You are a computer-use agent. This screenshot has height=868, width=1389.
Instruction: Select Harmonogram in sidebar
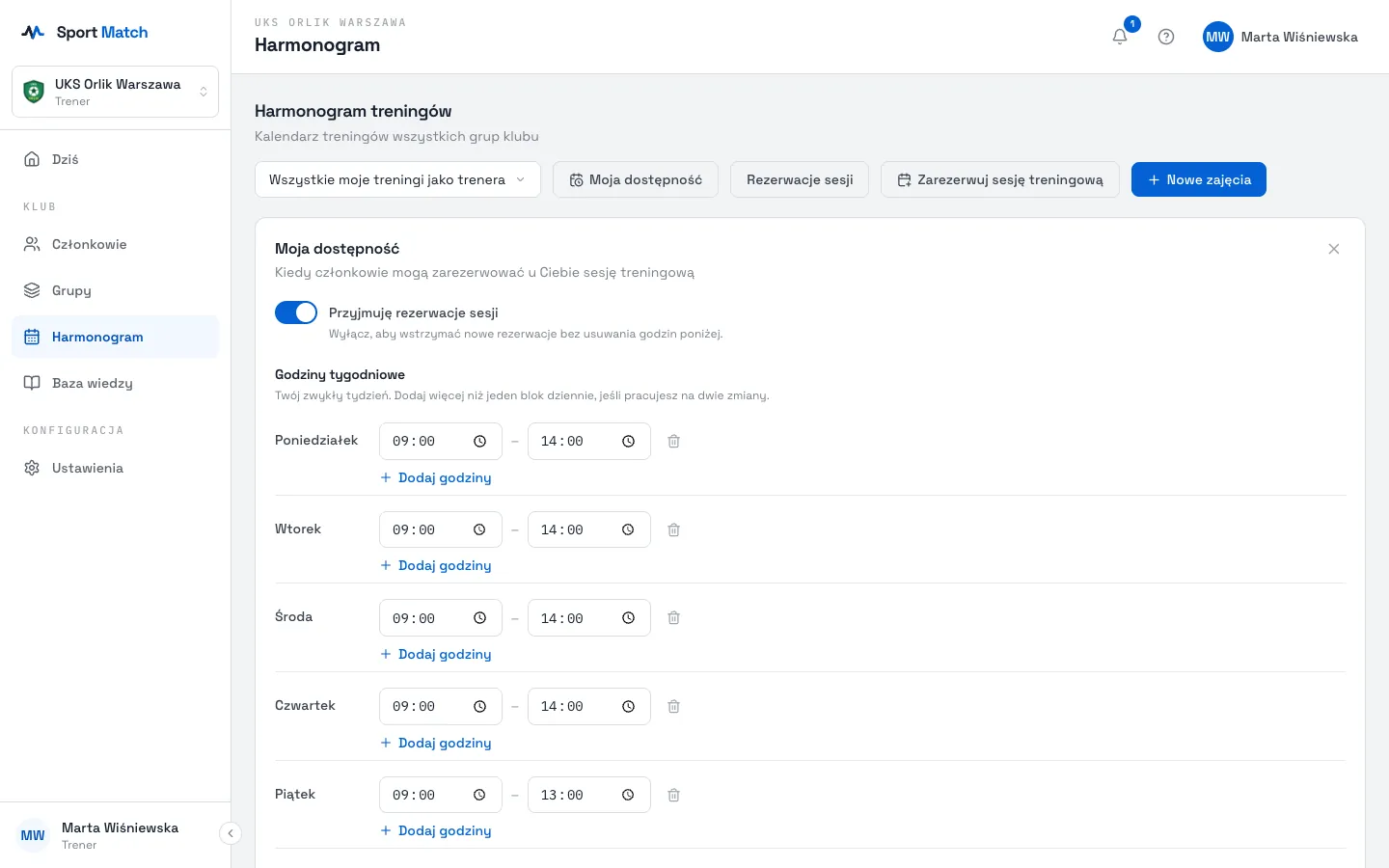(115, 337)
